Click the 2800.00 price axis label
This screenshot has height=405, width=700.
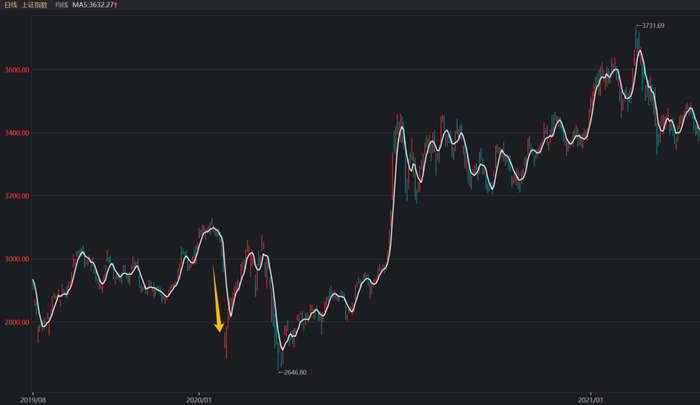18,322
